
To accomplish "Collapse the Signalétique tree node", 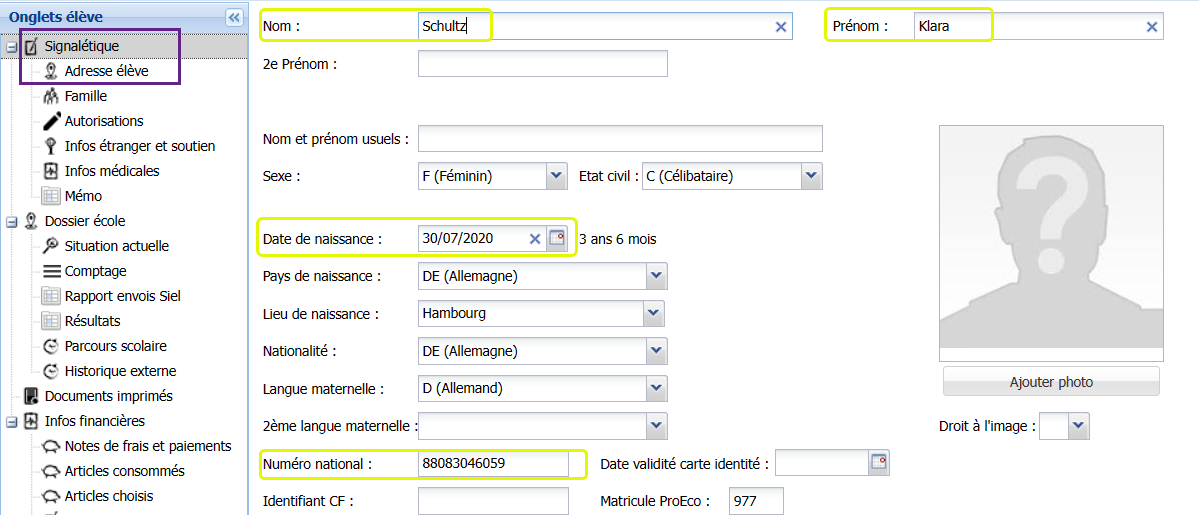I will pos(12,47).
